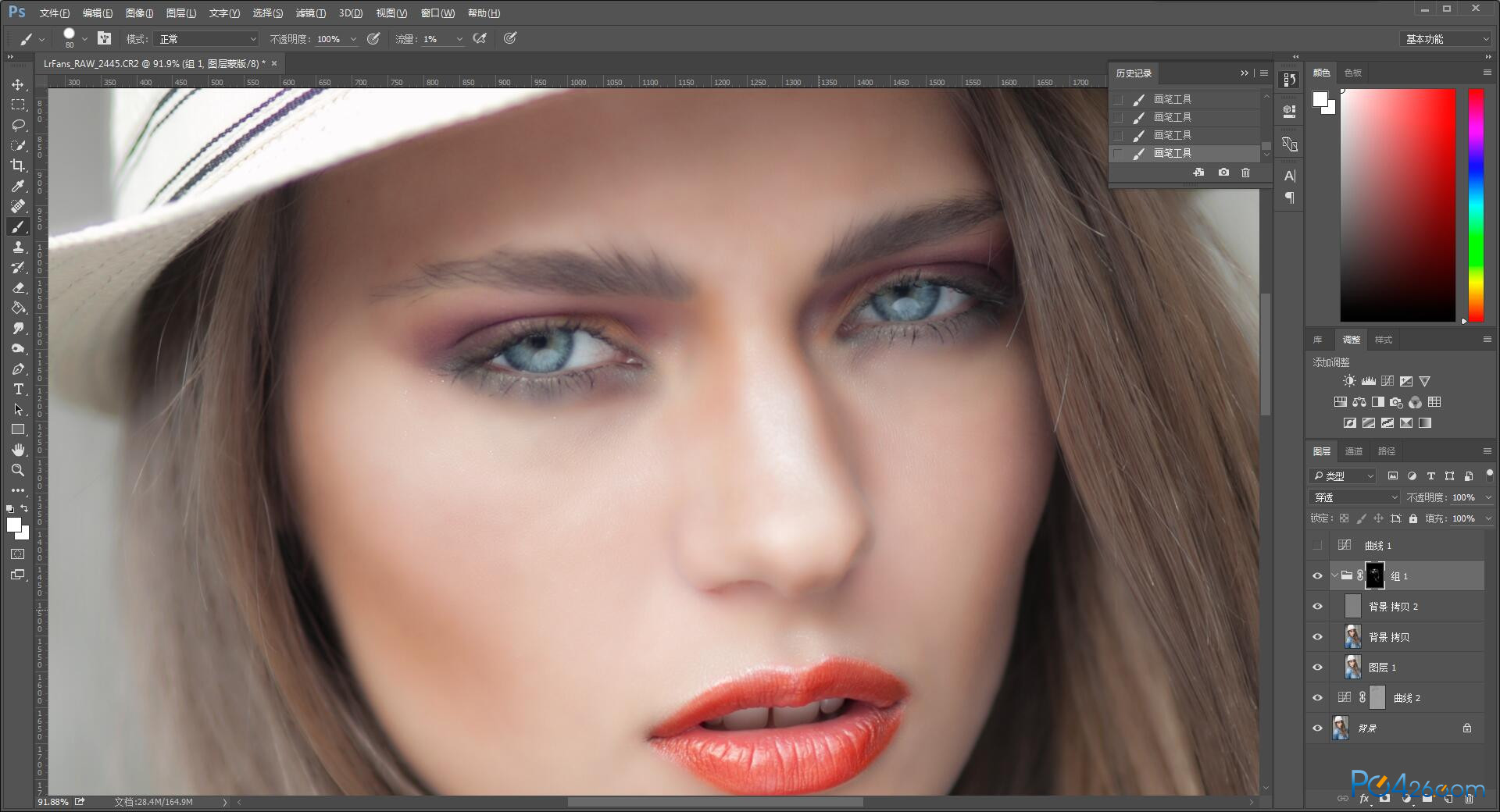
Task: Select the Brush tool in toolbox
Action: point(18,226)
